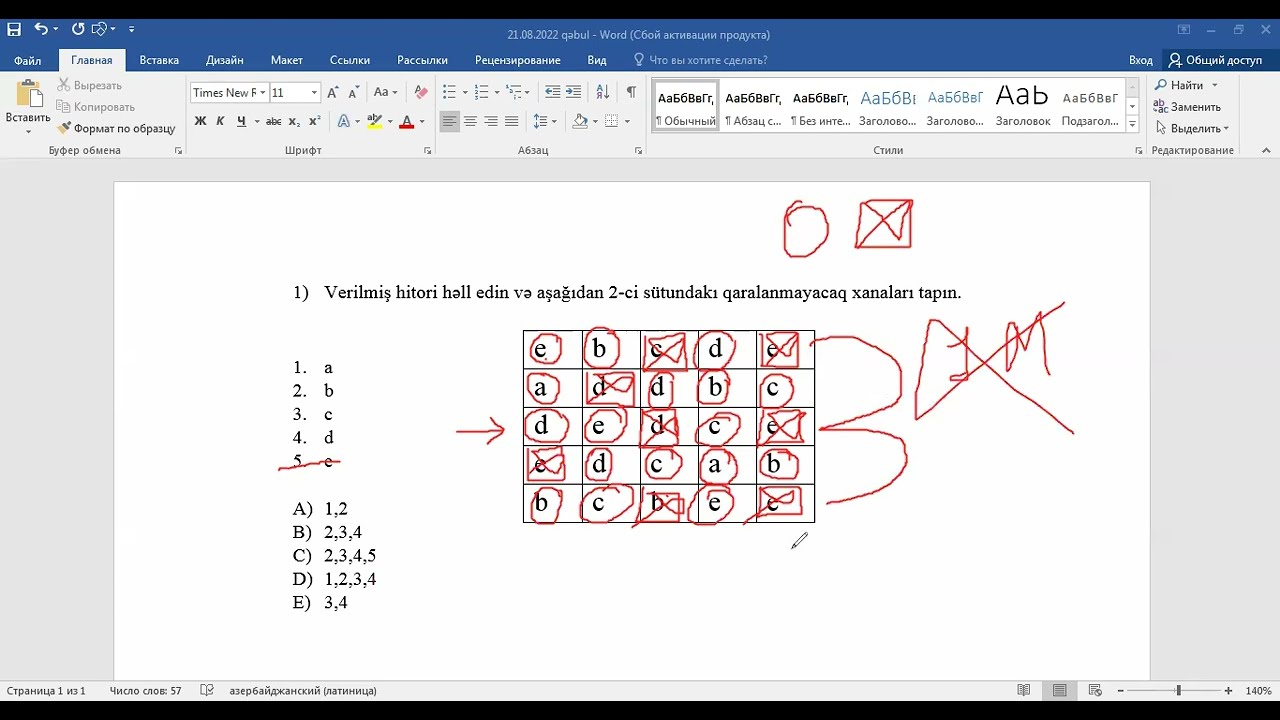Increase paragraph indent
1280x720 pixels.
coord(573,92)
